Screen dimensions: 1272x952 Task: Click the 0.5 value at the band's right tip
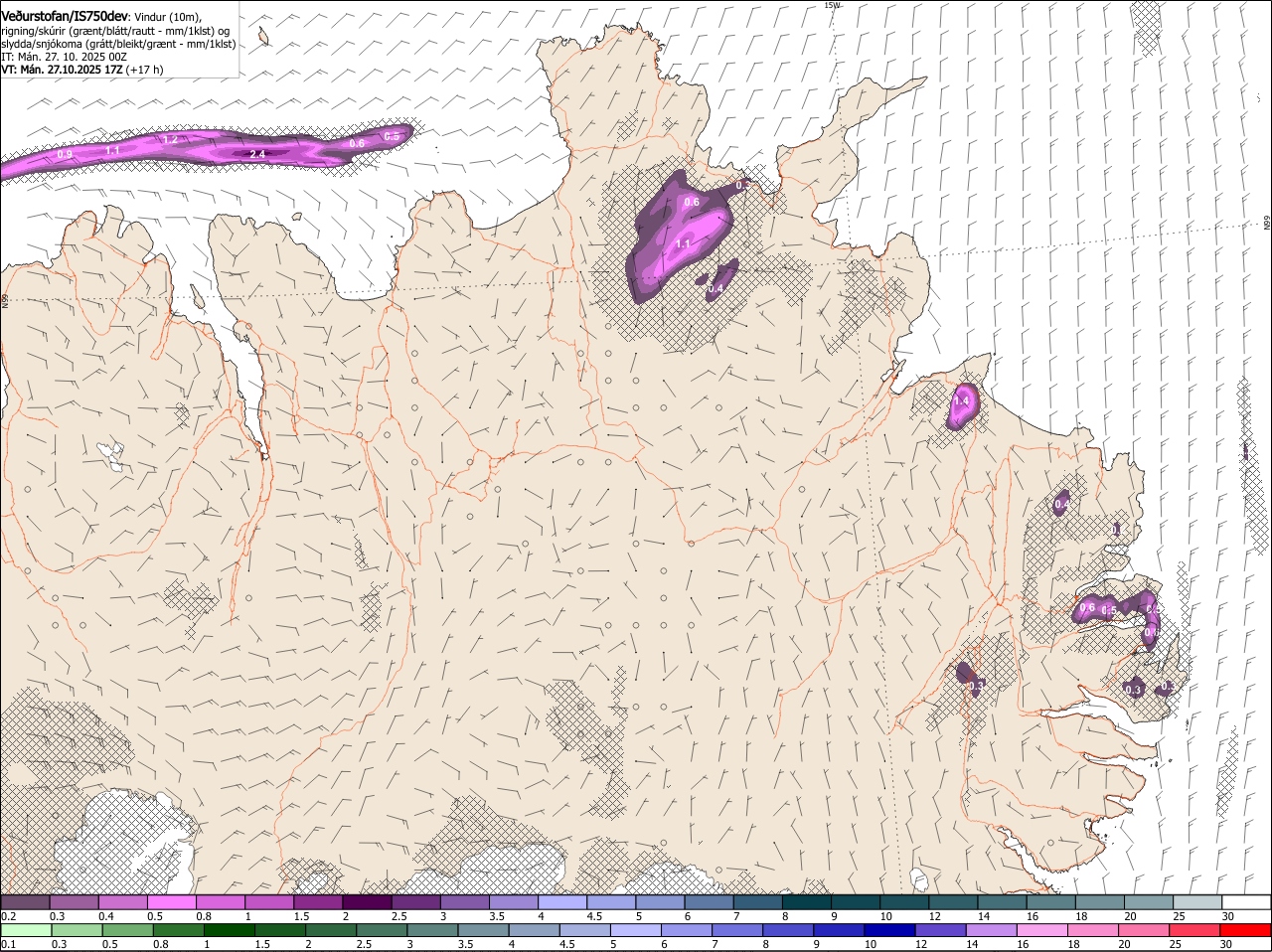pyautogui.click(x=392, y=136)
